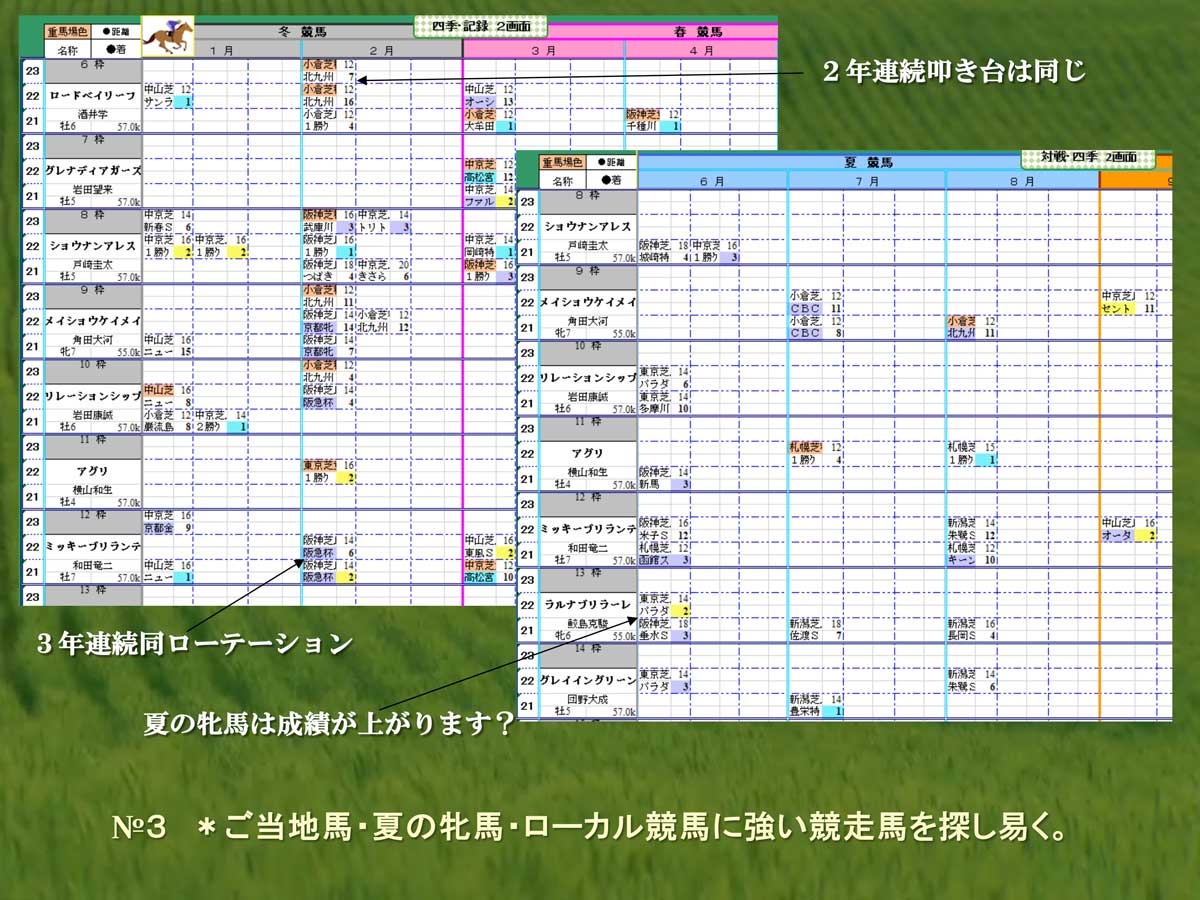Viewport: 1200px width, 900px height.
Task: Click the 8月 month column header
Action: pyautogui.click(x=1021, y=181)
